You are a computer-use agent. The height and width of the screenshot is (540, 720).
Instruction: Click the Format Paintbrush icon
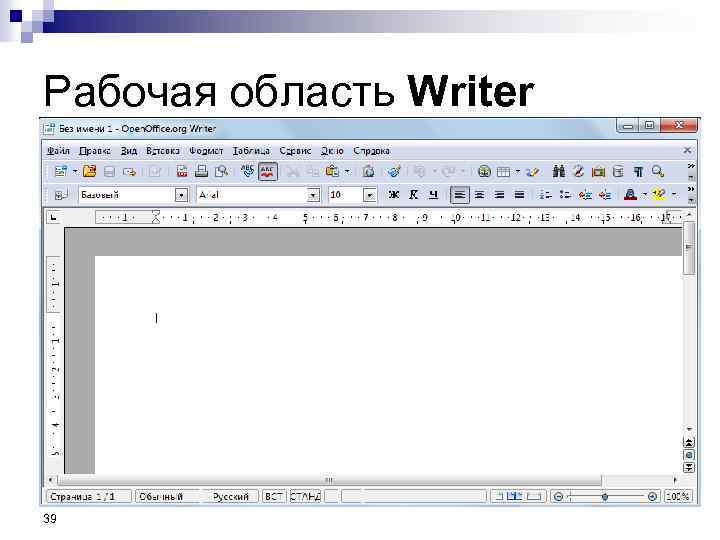[394, 172]
